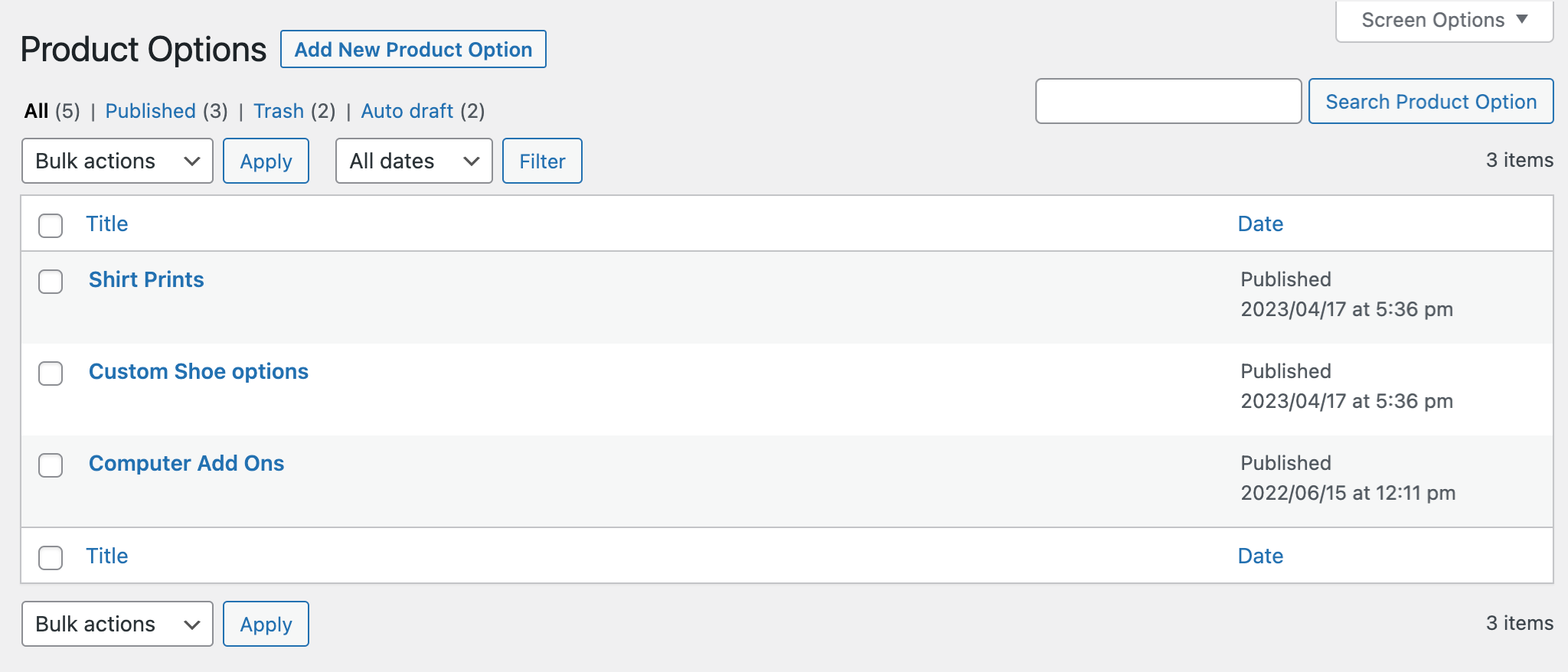Add a new product option
This screenshot has width=1568, height=672.
[x=413, y=49]
